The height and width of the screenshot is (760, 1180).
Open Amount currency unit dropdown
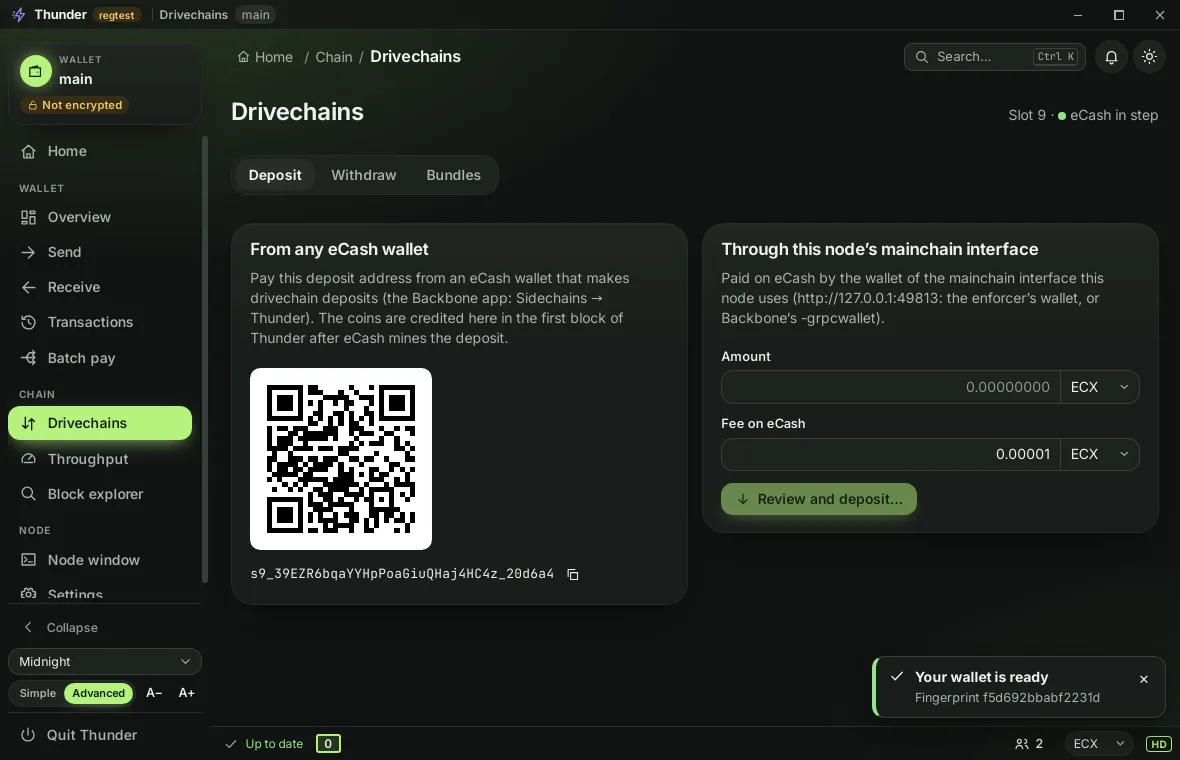click(x=1099, y=387)
